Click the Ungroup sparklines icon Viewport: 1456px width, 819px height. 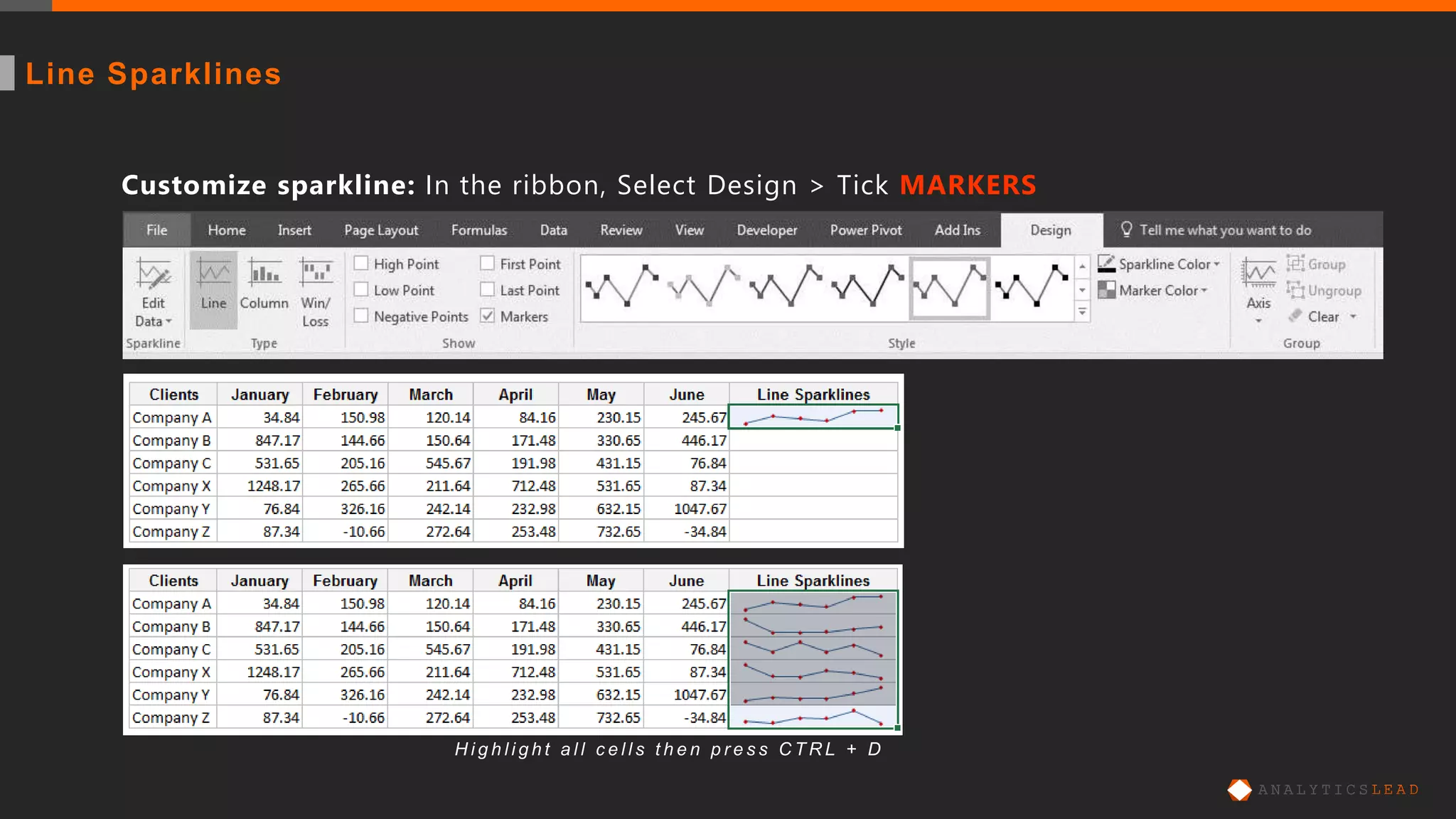coord(1295,290)
